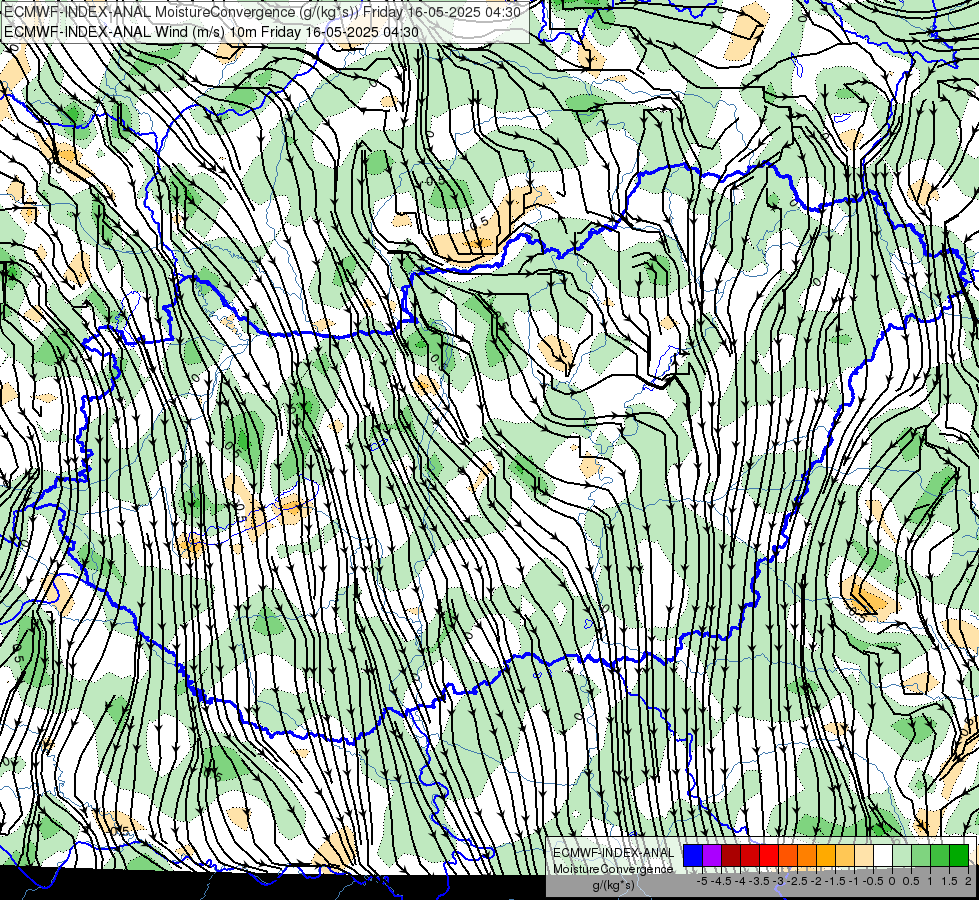
Task: Click the Wind (m/s) 10m title line
Action: pyautogui.click(x=211, y=32)
